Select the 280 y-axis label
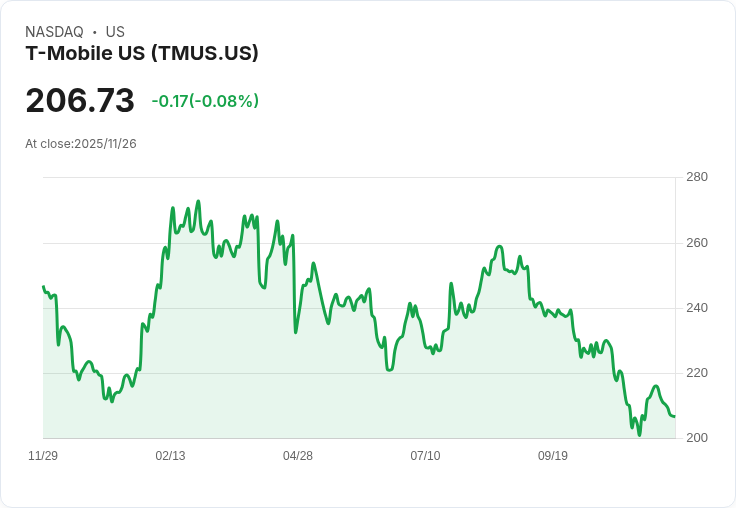The image size is (736, 508). pyautogui.click(x=696, y=177)
